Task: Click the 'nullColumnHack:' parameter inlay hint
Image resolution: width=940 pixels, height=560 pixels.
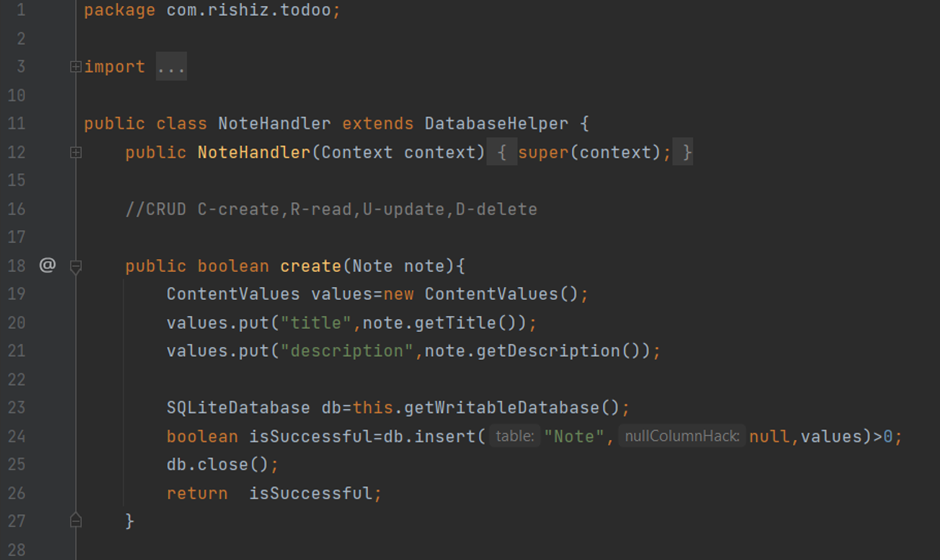Action: tap(682, 436)
